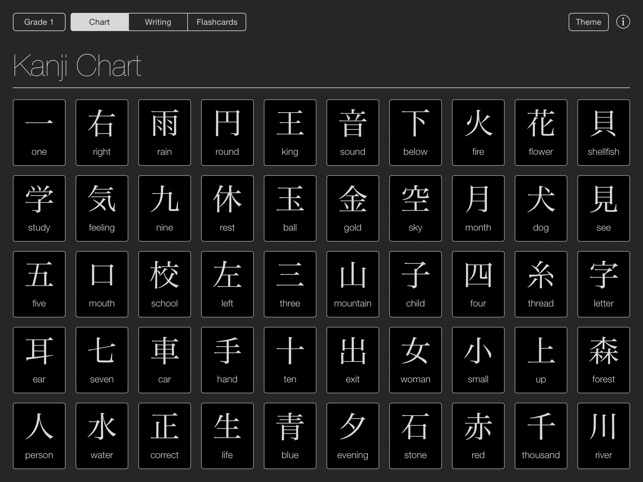Open the 'evening' kanji tile
The width and height of the screenshot is (643, 482).
pos(353,436)
